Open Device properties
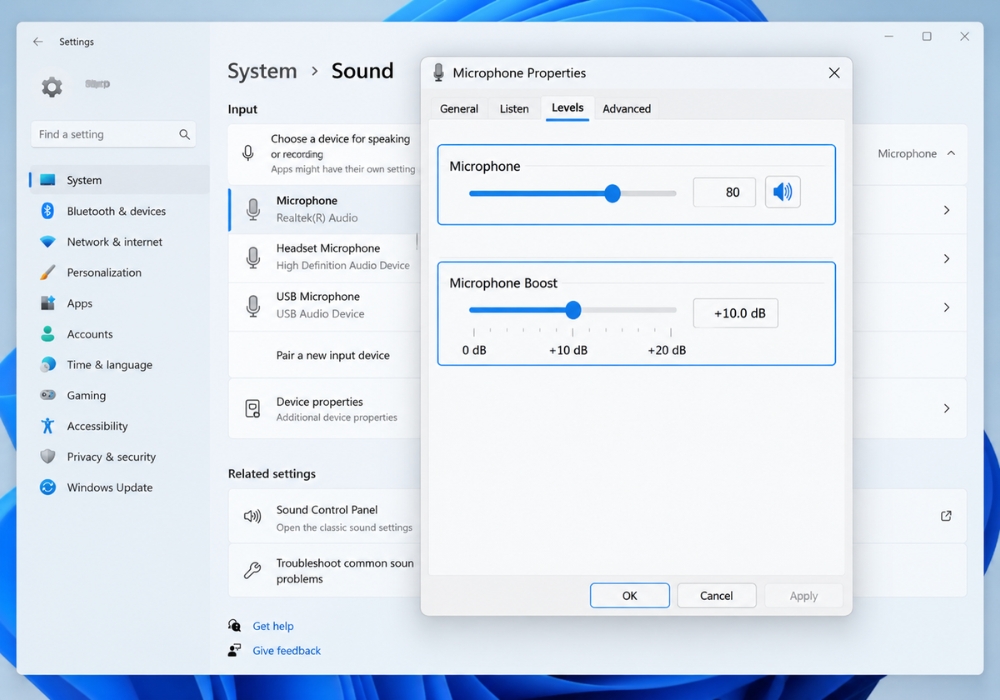 tap(324, 409)
